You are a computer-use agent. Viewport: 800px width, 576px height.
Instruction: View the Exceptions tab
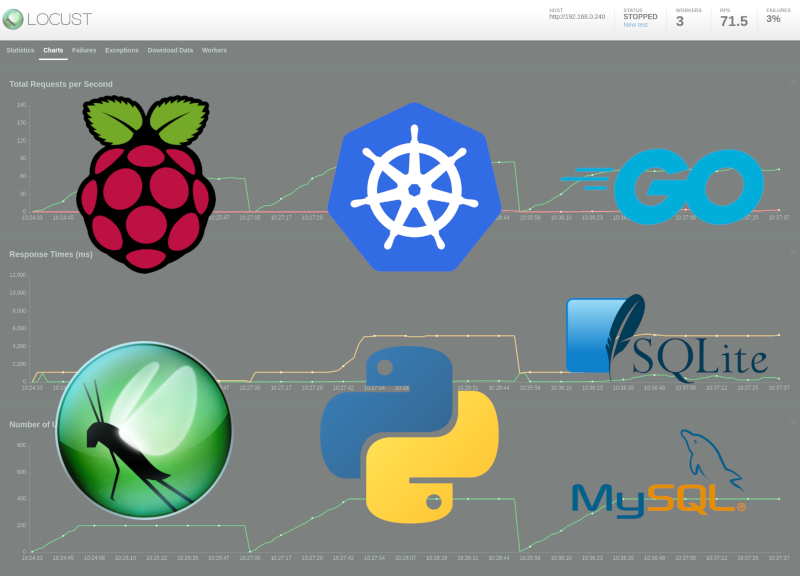121,50
